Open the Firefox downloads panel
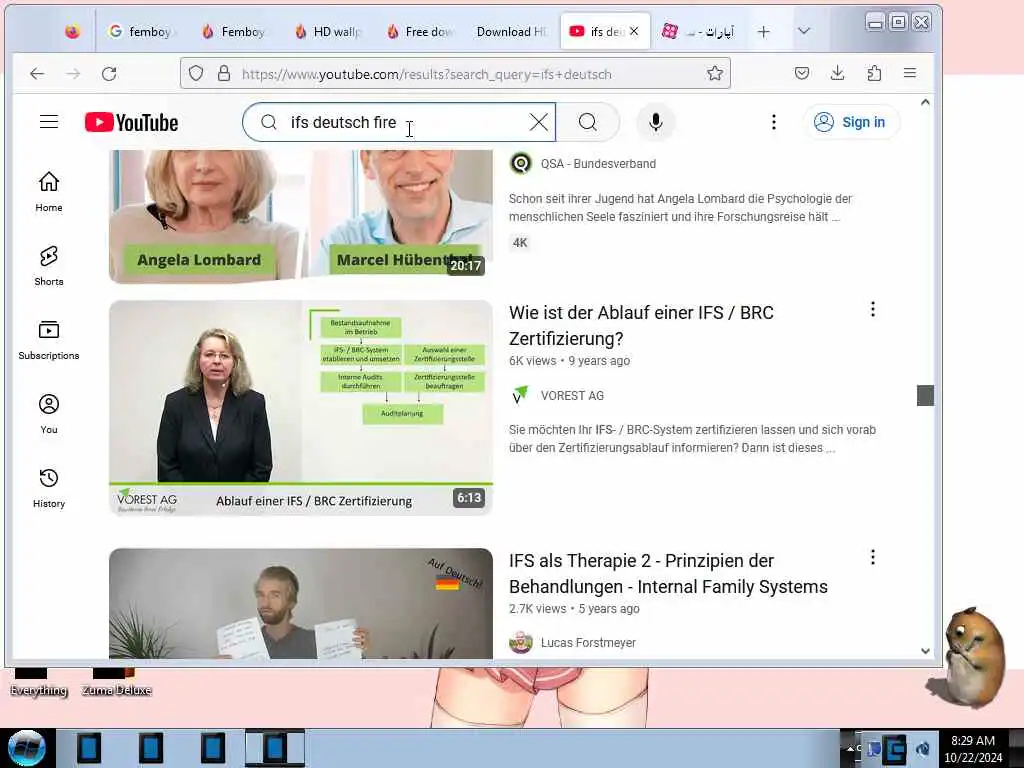This screenshot has height=768, width=1024. click(837, 73)
